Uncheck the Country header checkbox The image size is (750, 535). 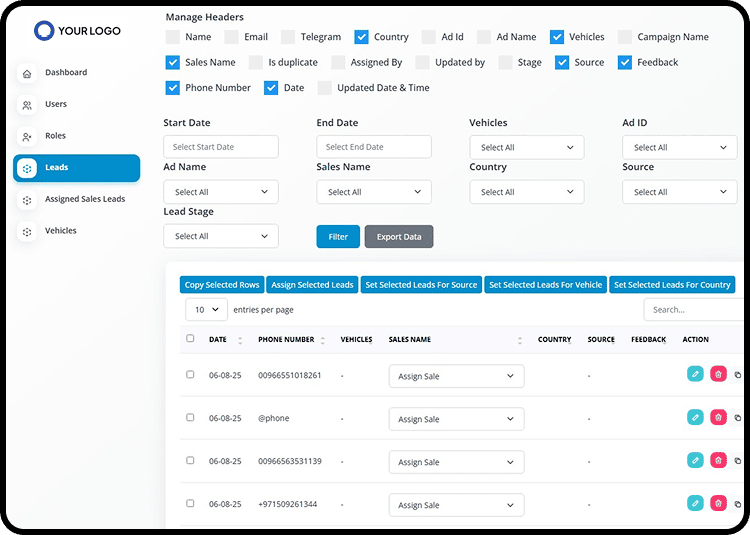[x=362, y=37]
